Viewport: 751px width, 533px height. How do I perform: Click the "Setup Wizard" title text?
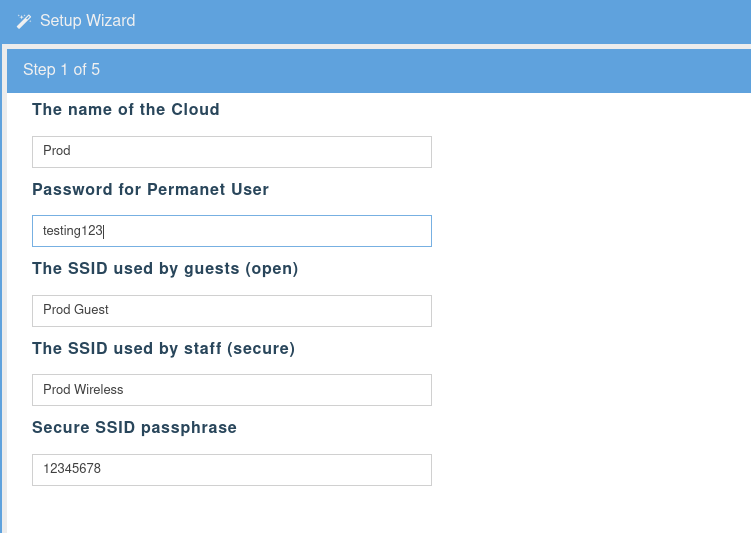[87, 21]
